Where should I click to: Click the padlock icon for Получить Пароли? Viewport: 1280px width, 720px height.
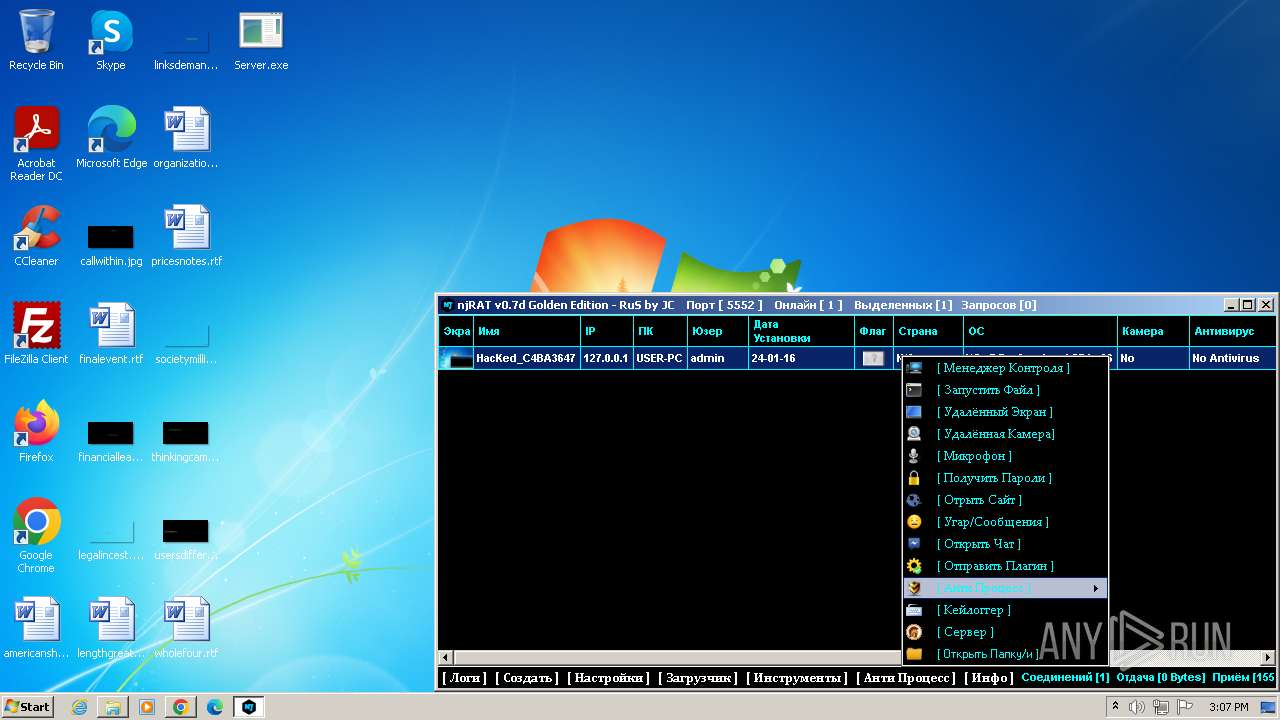914,478
